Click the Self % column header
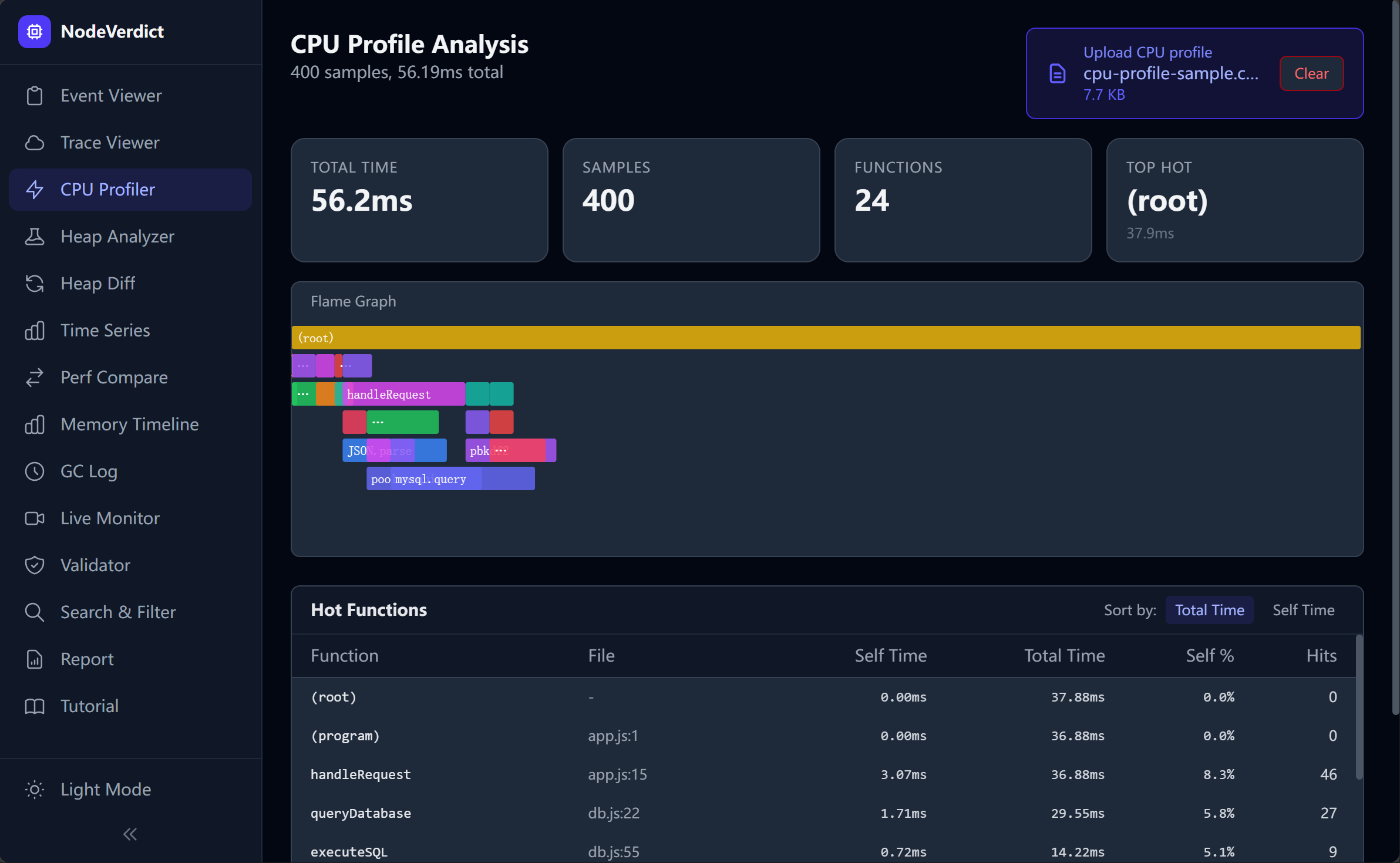The height and width of the screenshot is (863, 1400). pyautogui.click(x=1210, y=656)
